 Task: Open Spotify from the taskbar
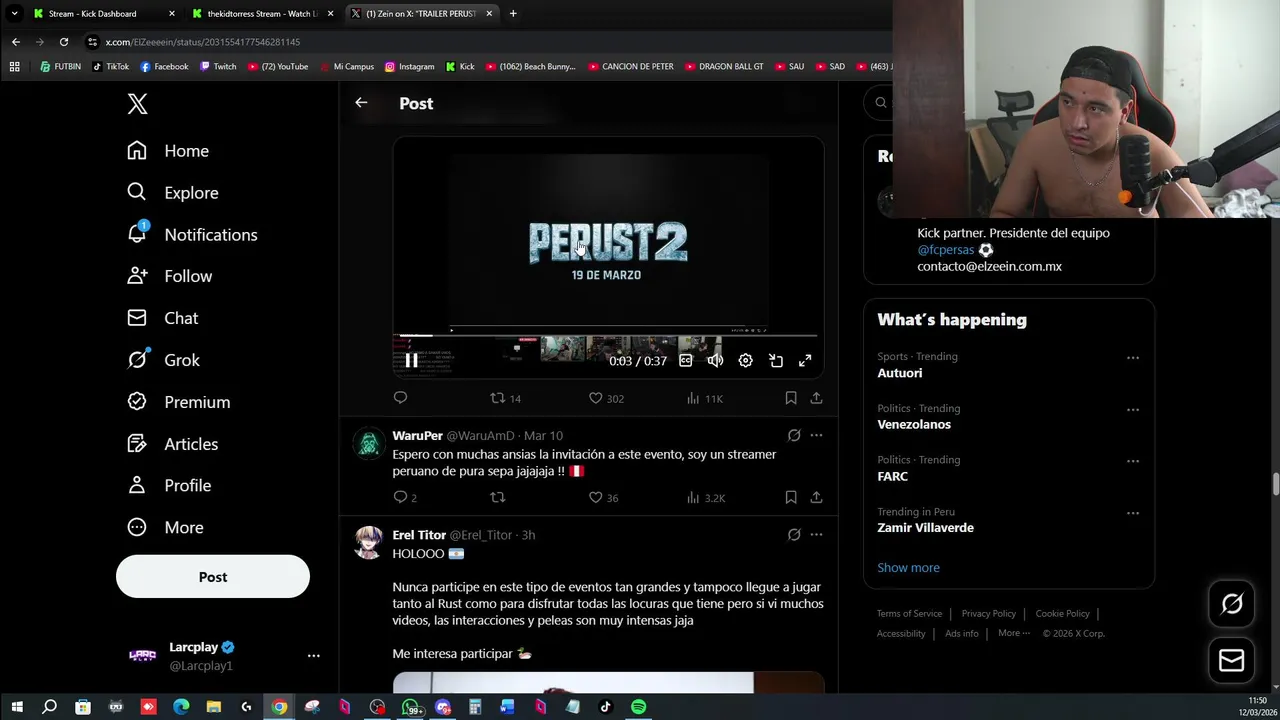click(x=638, y=707)
